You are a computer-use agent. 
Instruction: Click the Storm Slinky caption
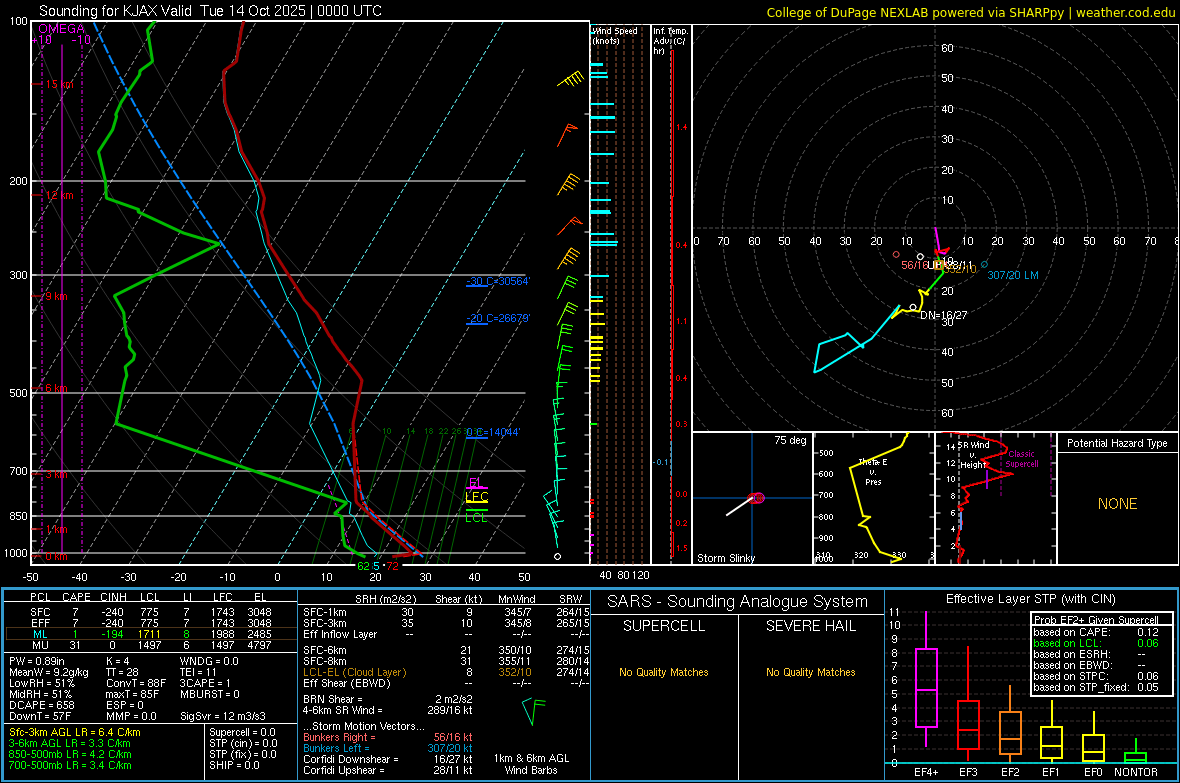[725, 558]
